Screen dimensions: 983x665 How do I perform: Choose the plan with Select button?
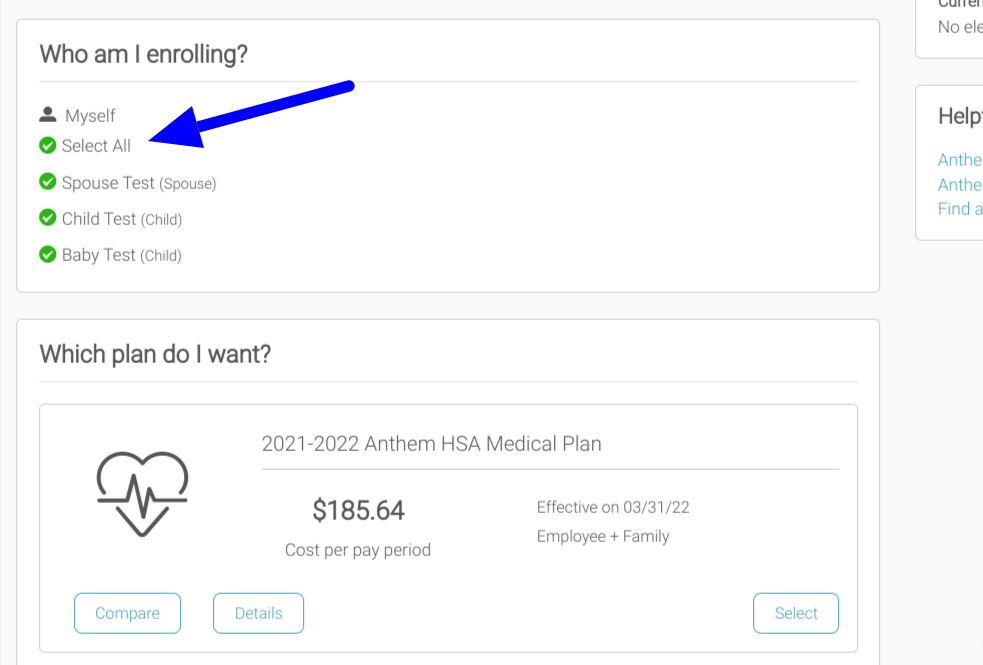(x=795, y=613)
